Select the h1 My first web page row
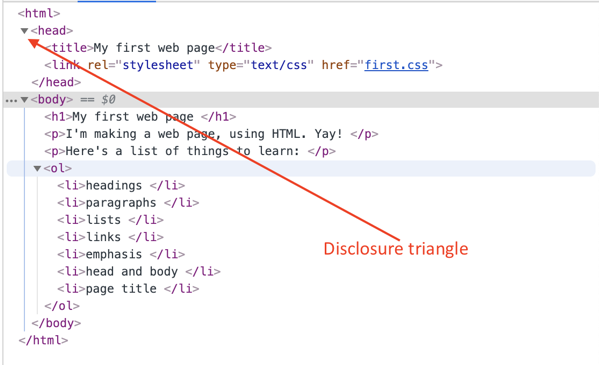Image resolution: width=599 pixels, height=365 pixels. [x=140, y=117]
